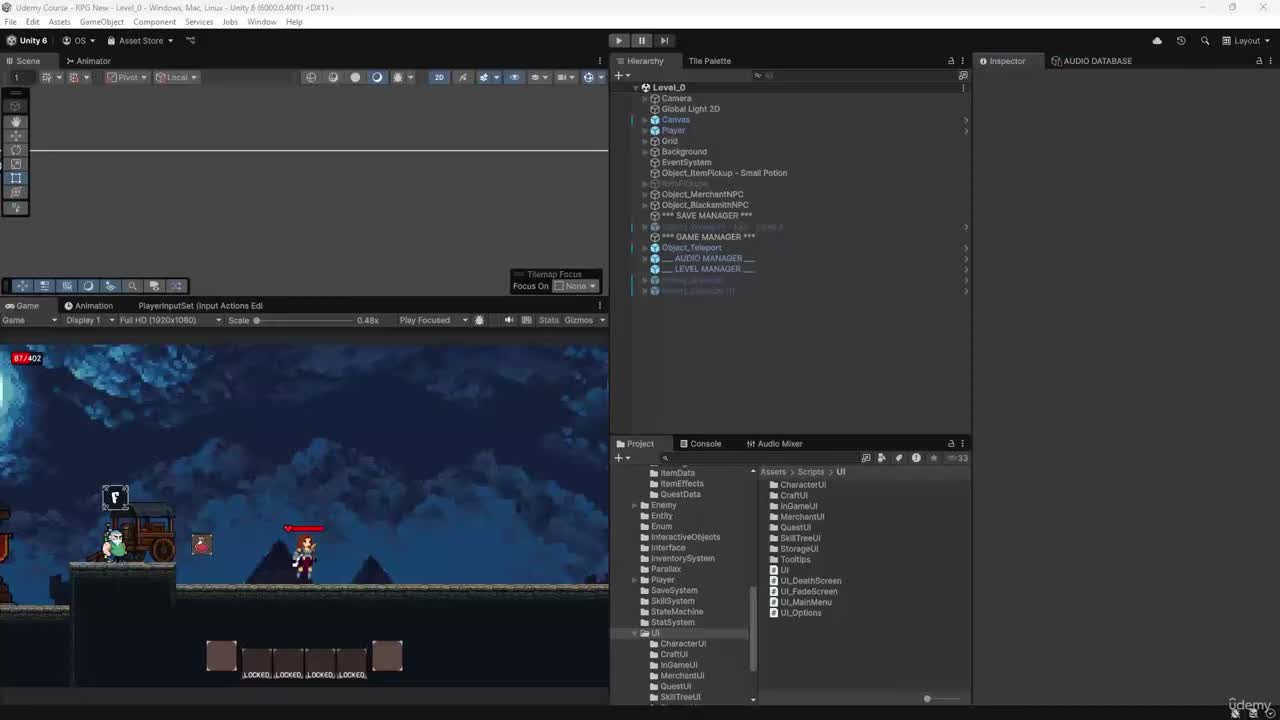The image size is (1280, 720).
Task: Open the Asset Store button
Action: click(141, 41)
